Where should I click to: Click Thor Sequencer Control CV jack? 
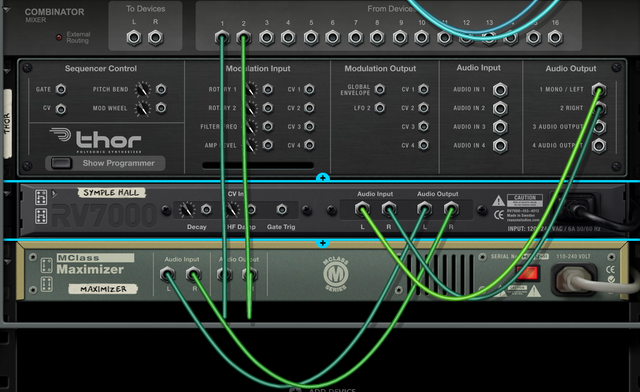click(x=61, y=109)
